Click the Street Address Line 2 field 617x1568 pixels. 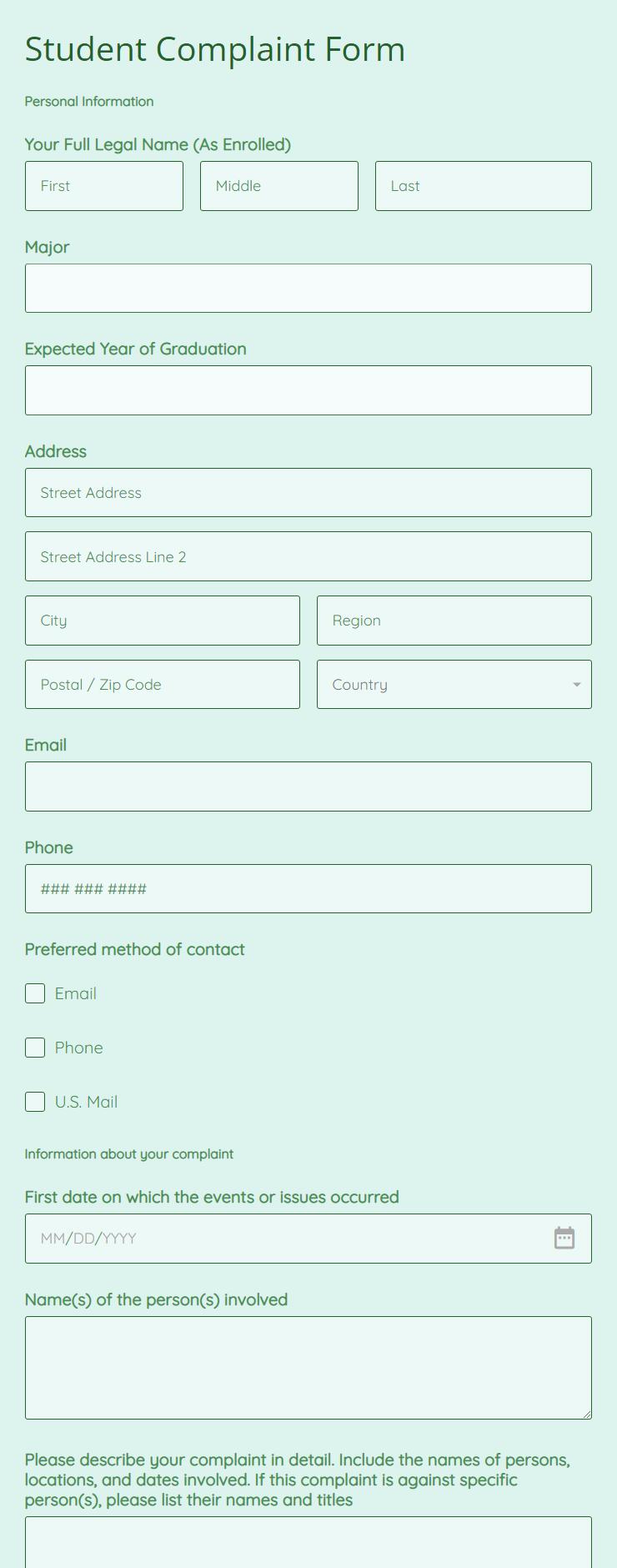308,556
